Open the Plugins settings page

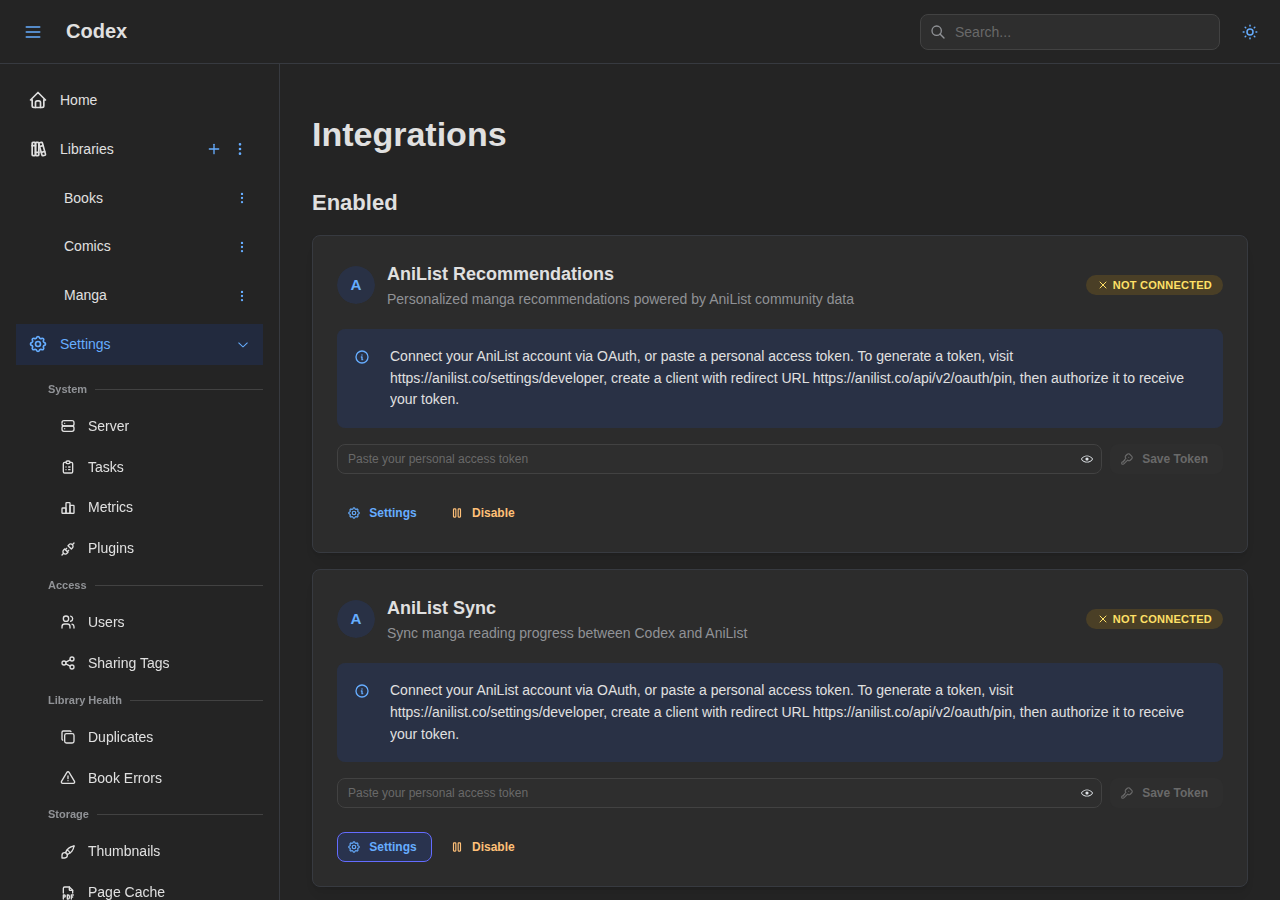click(x=110, y=548)
